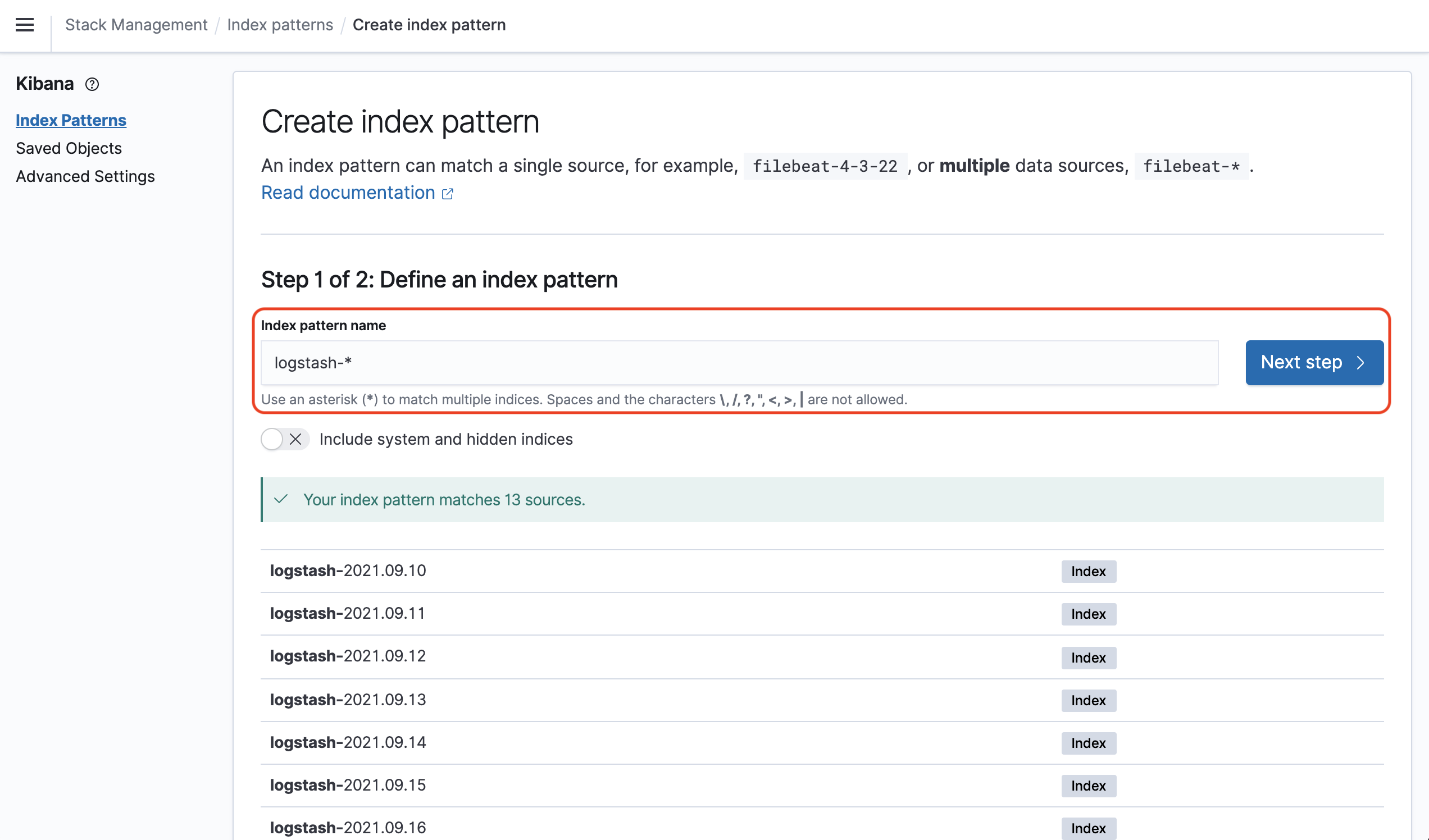Open Saved Objects in sidebar
The image size is (1429, 840).
[69, 148]
